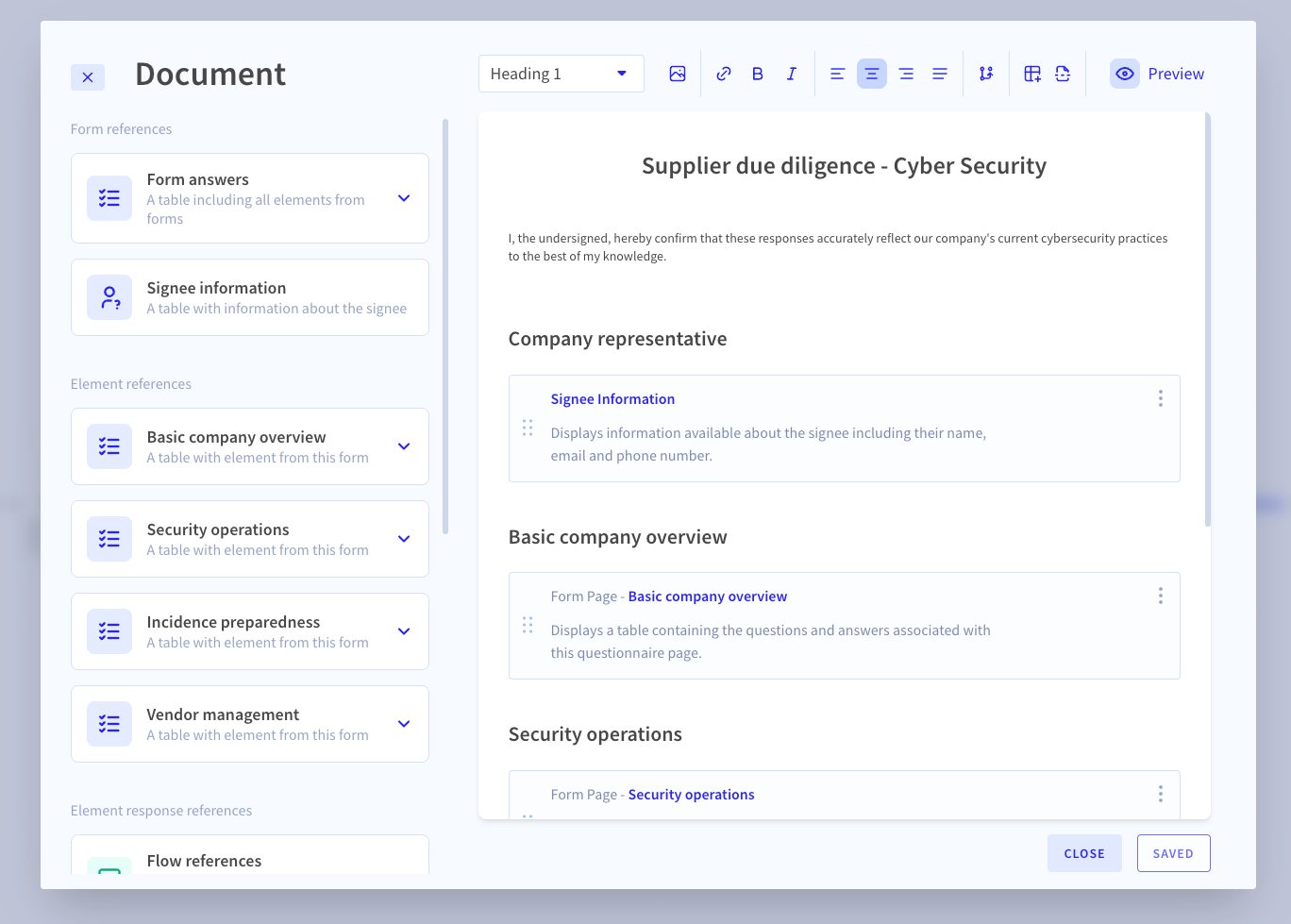1291x924 pixels.
Task: Insert an image from the toolbar
Action: (x=678, y=73)
